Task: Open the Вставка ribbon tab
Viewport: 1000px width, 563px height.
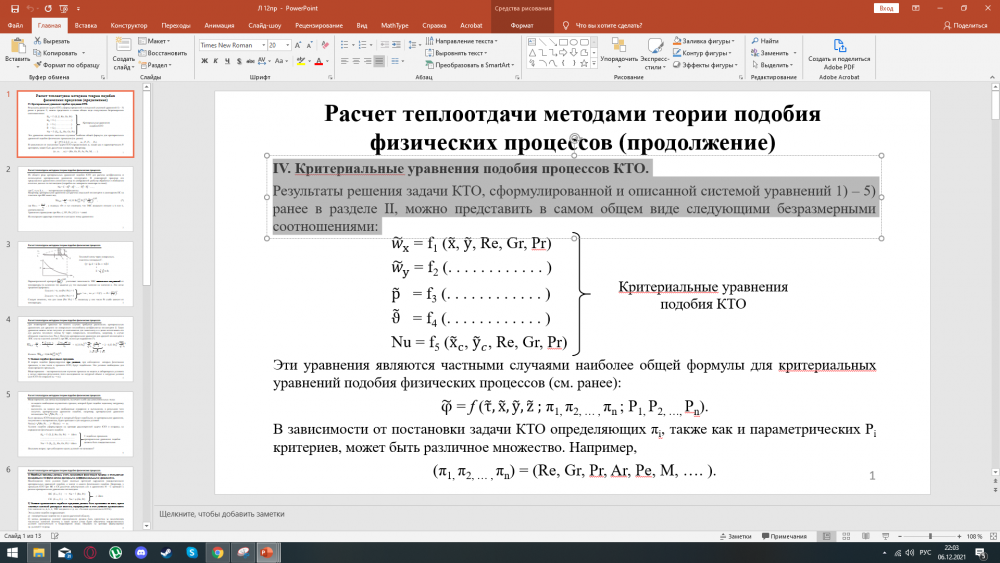Action: (x=85, y=26)
